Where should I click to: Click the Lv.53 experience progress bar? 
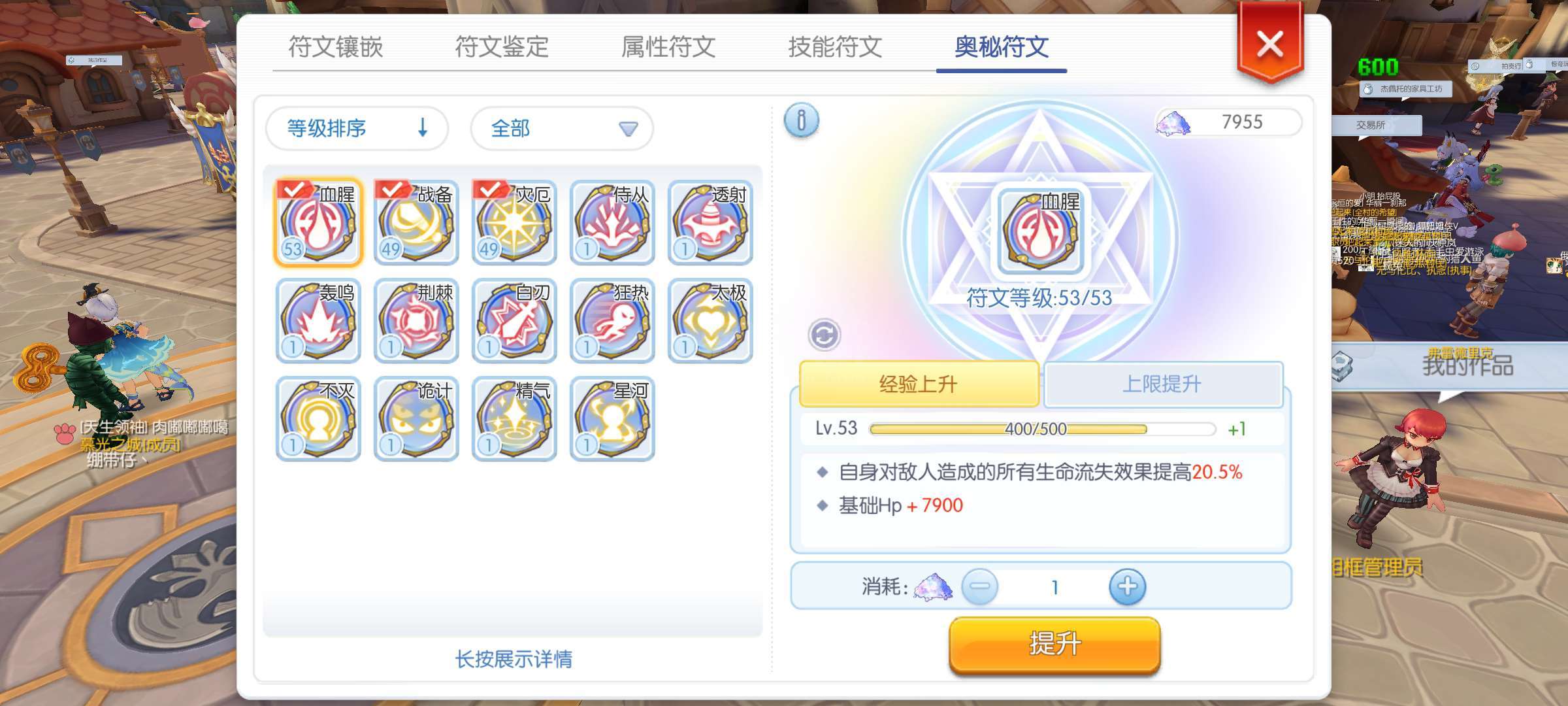pyautogui.click(x=1042, y=429)
